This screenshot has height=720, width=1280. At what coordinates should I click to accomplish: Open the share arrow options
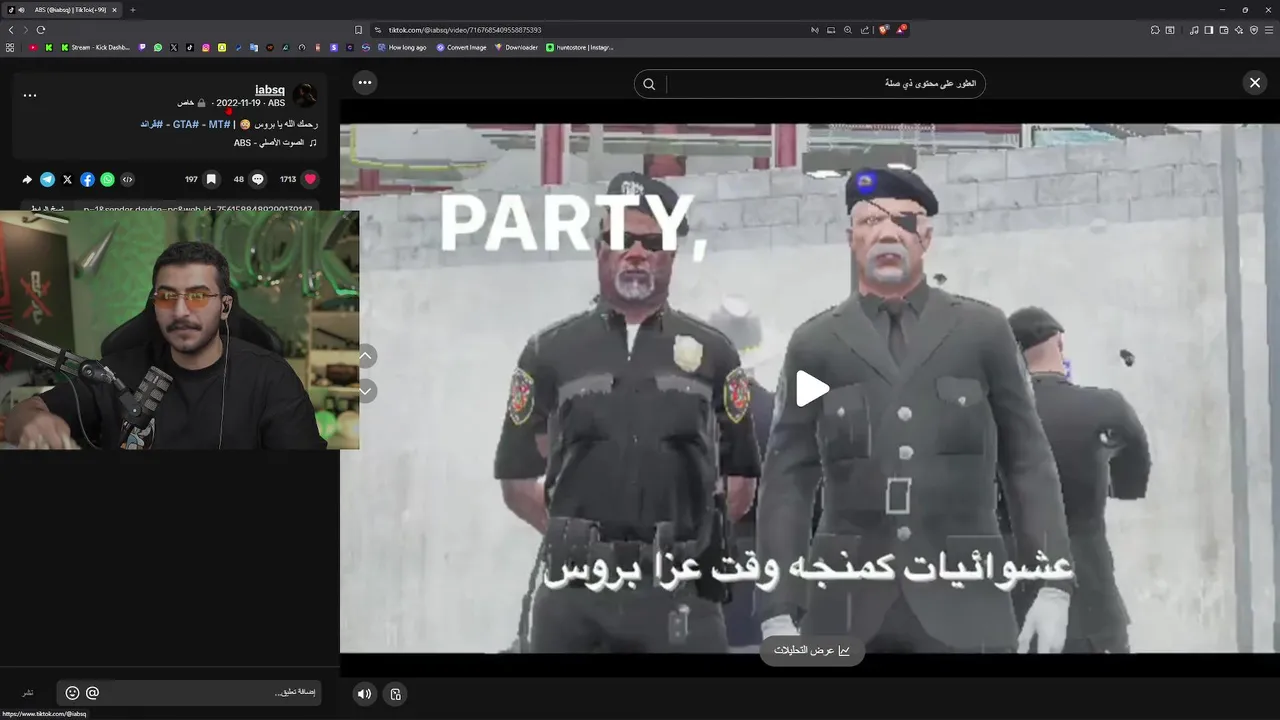pos(27,180)
